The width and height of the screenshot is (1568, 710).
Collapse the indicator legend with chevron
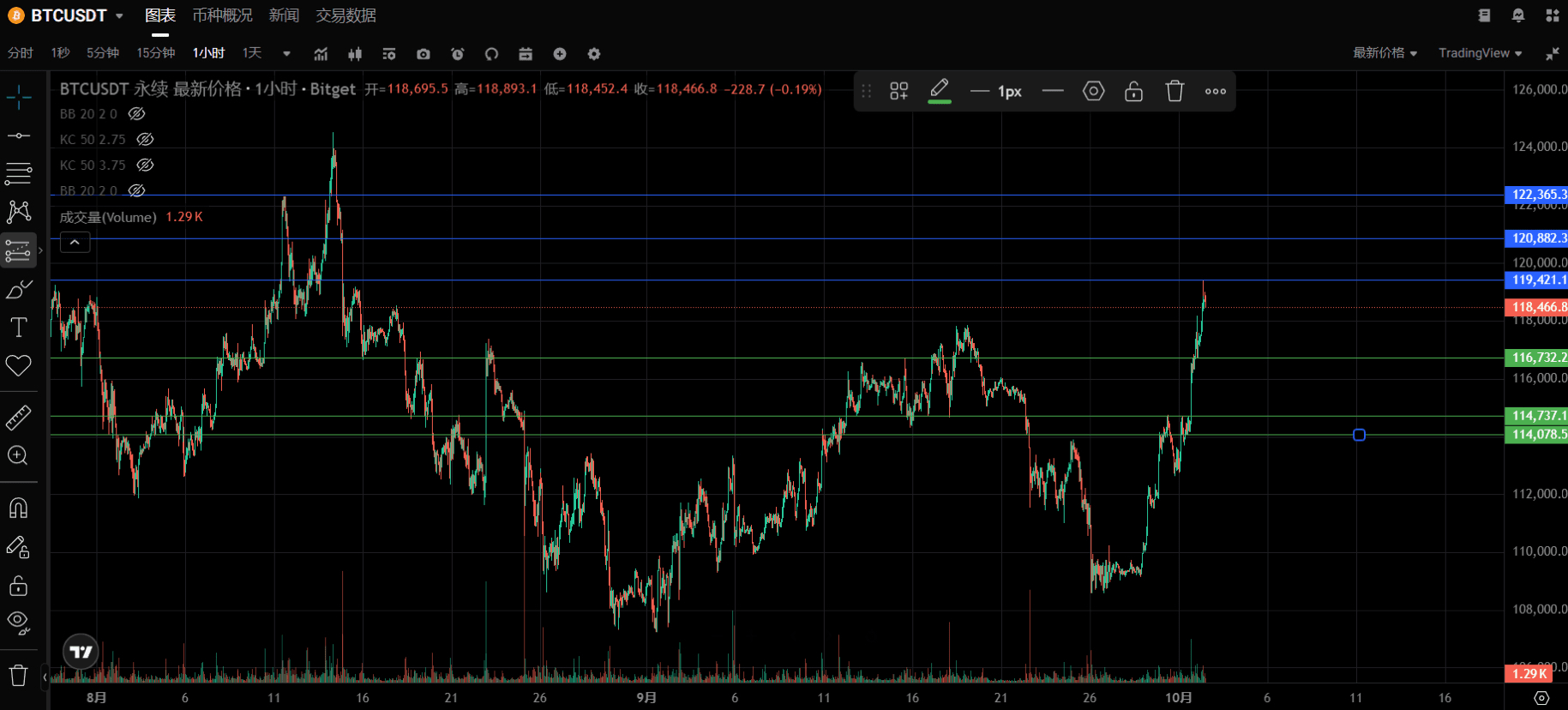75,243
